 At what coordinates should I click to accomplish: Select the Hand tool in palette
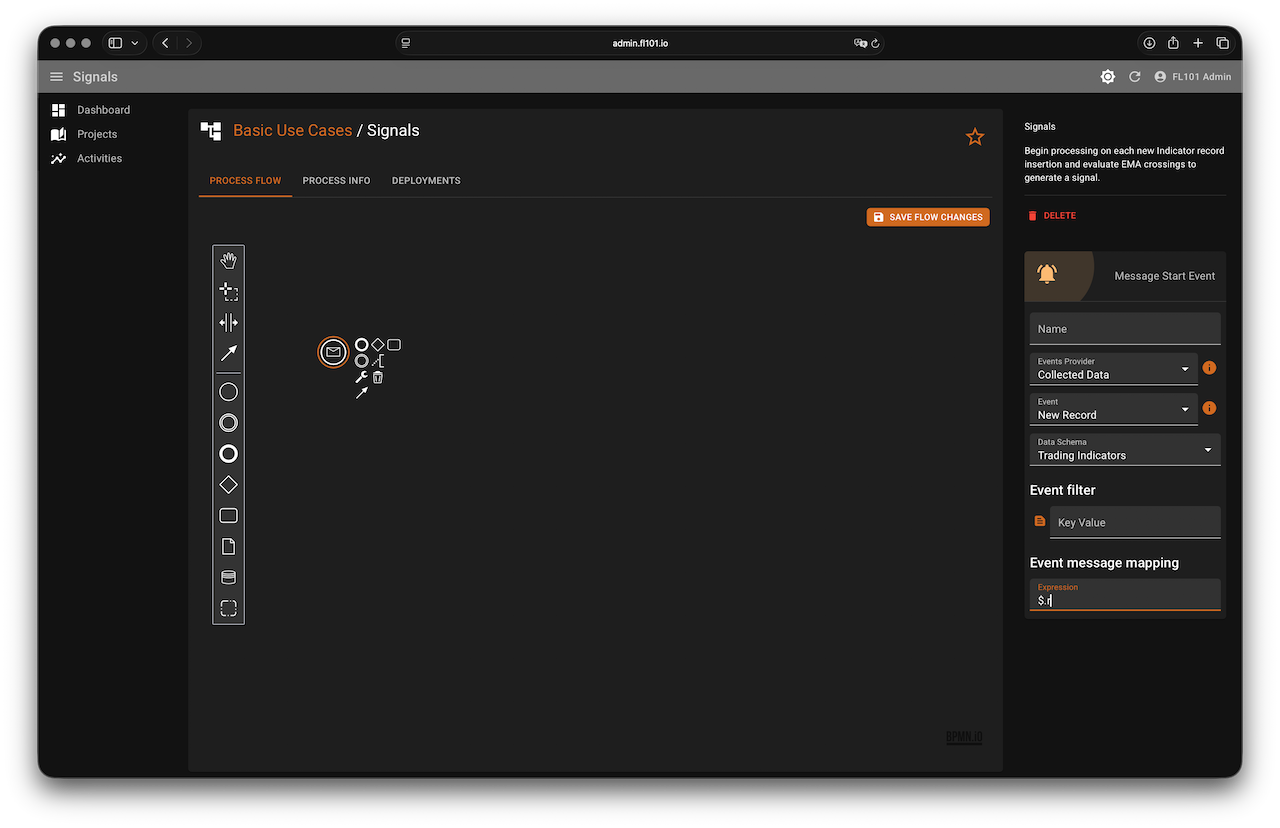click(228, 261)
